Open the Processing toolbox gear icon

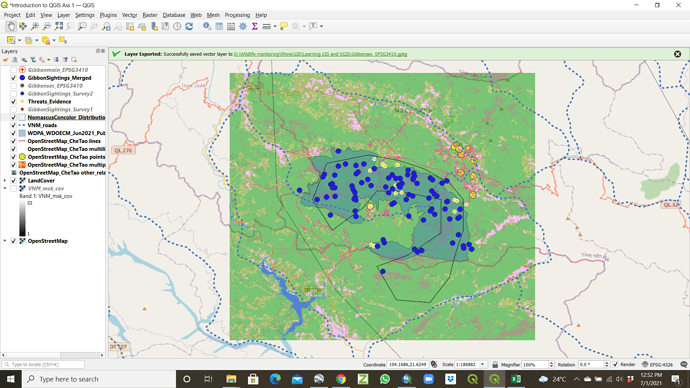[x=243, y=26]
